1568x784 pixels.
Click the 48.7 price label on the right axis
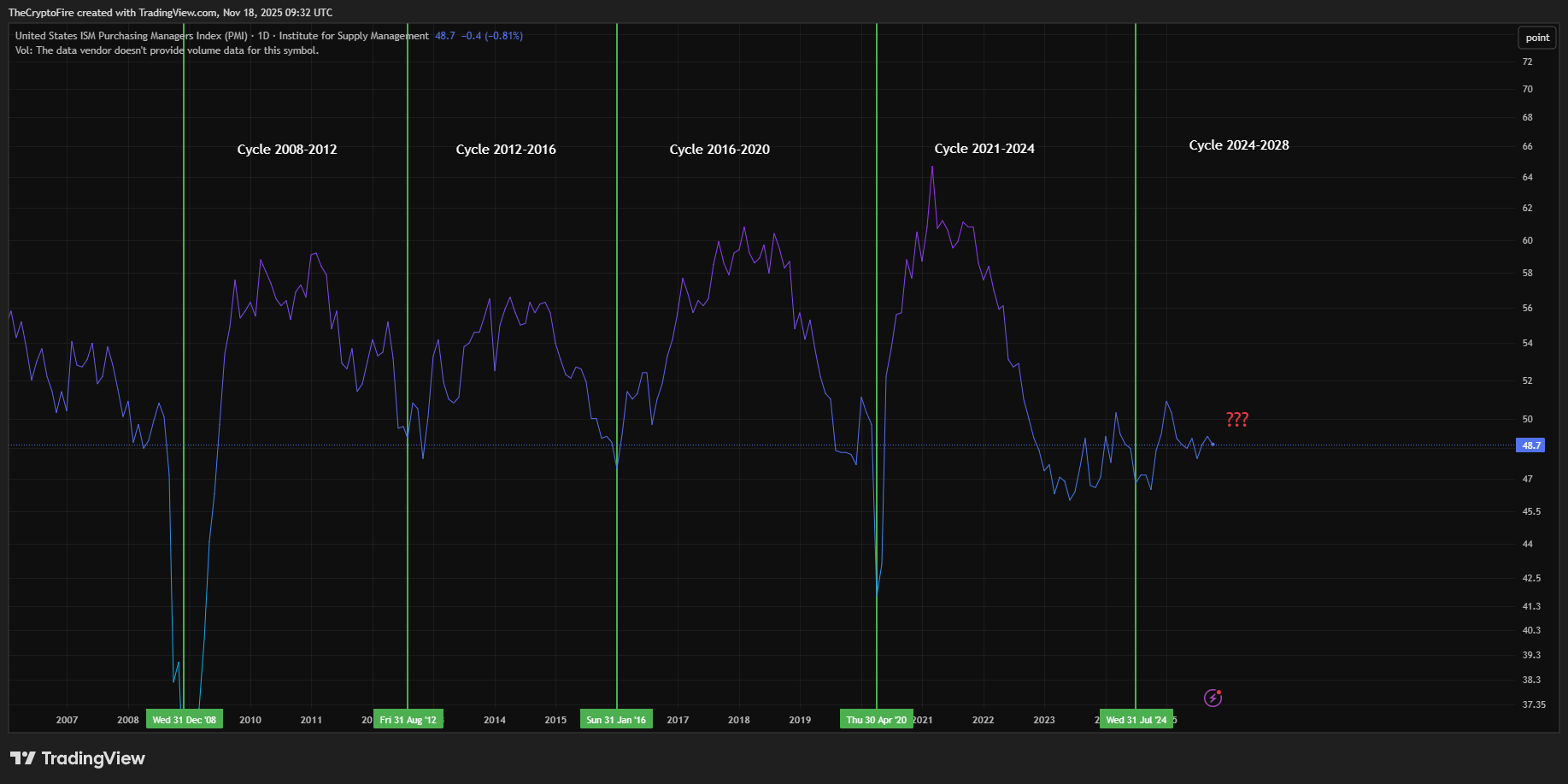tap(1530, 445)
